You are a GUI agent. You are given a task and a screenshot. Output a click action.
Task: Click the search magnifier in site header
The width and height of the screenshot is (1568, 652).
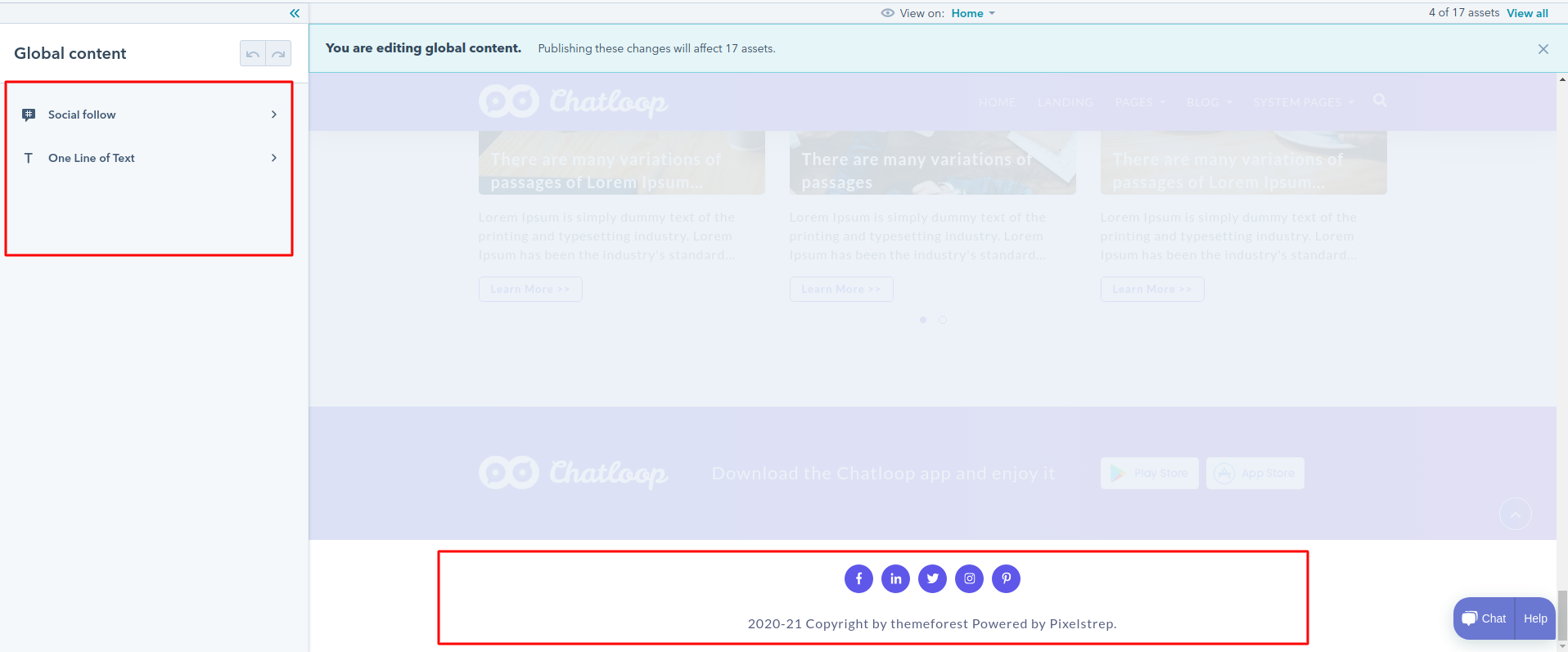1380,101
